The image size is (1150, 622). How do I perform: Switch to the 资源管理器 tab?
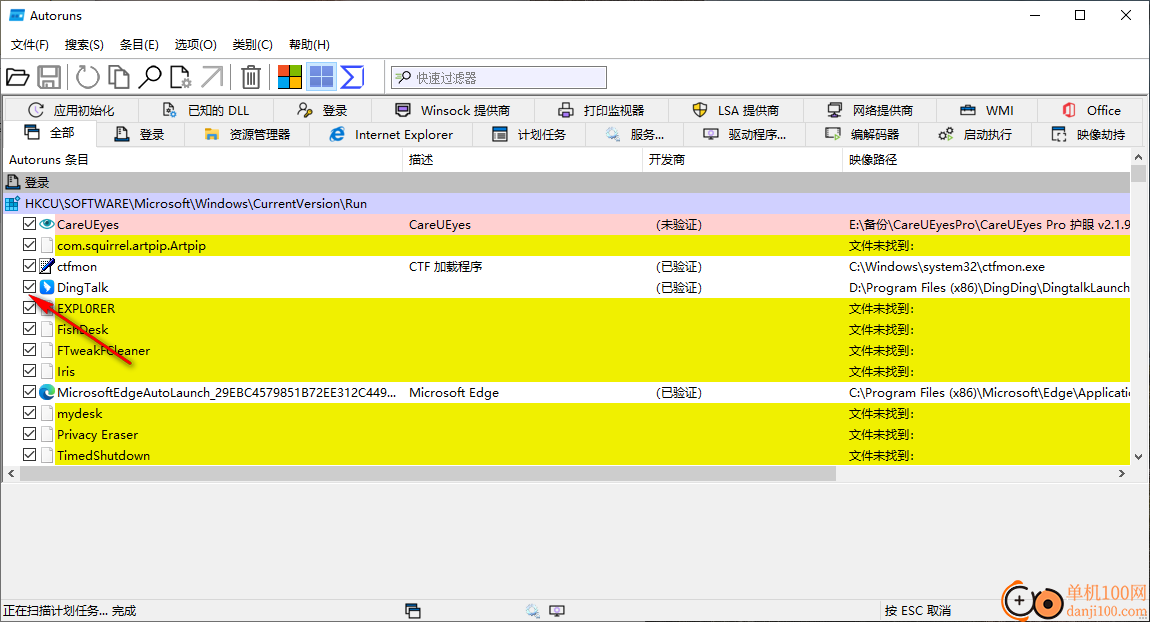pyautogui.click(x=247, y=135)
